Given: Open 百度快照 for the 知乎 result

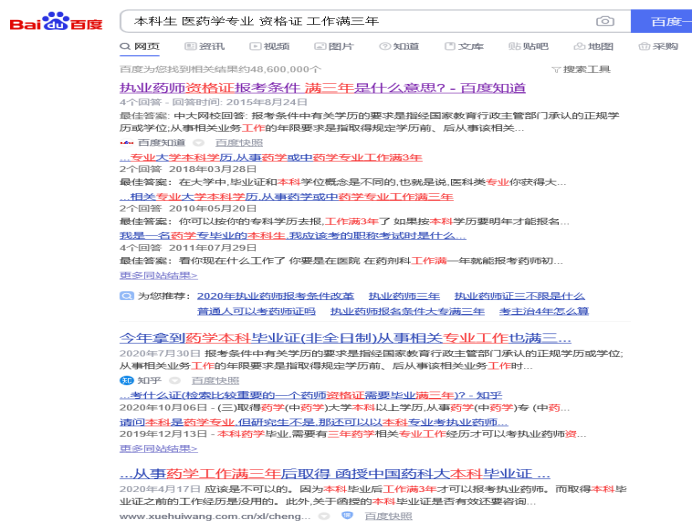Looking at the screenshot, I should 215,380.
